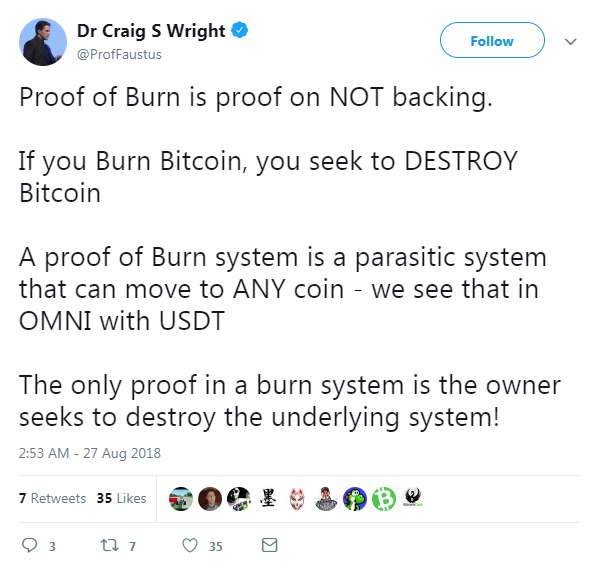
Task: Open Dr Craig S Wright profile name
Action: tap(151, 31)
